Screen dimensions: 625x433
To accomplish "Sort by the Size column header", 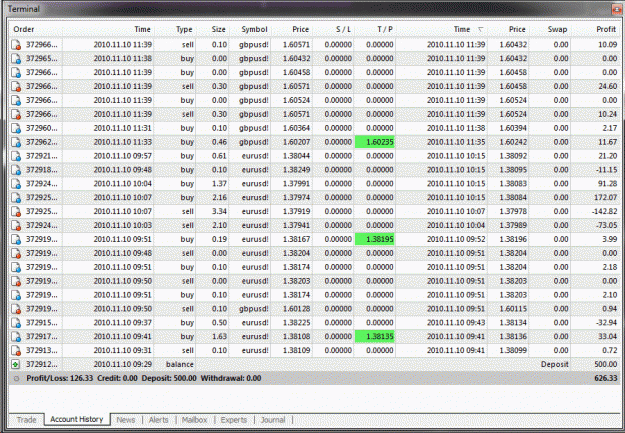I will 218,30.
